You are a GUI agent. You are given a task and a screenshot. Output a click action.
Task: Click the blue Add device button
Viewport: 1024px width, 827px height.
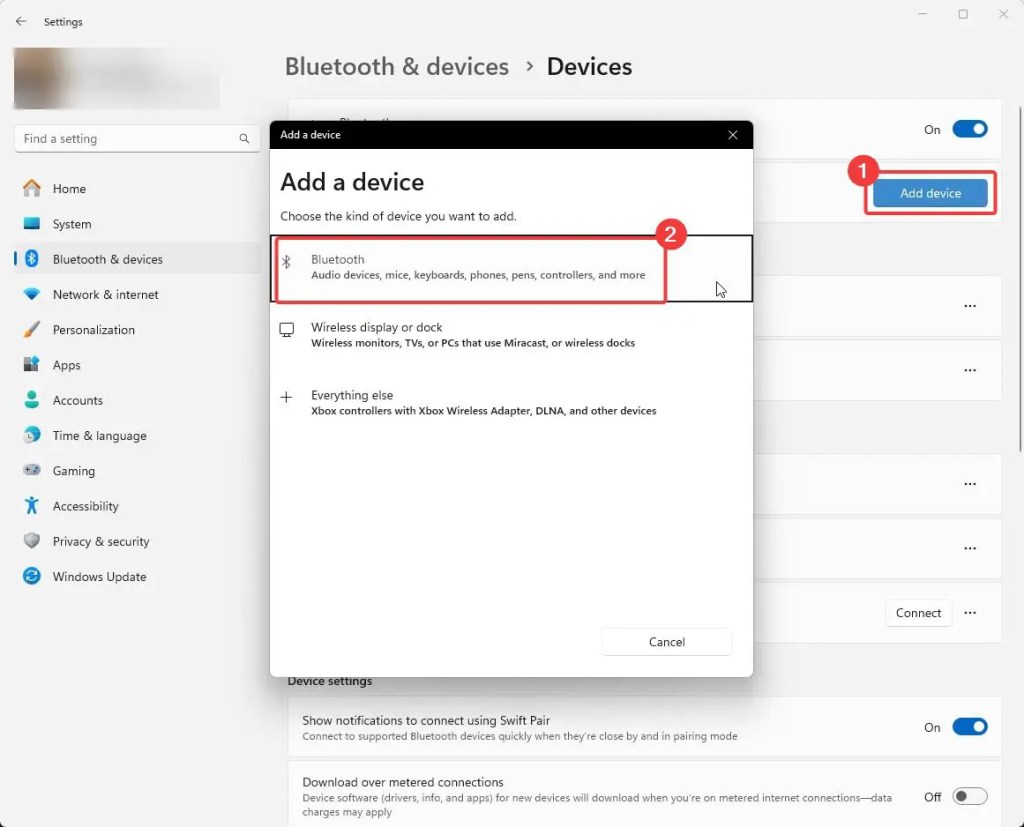(x=931, y=193)
